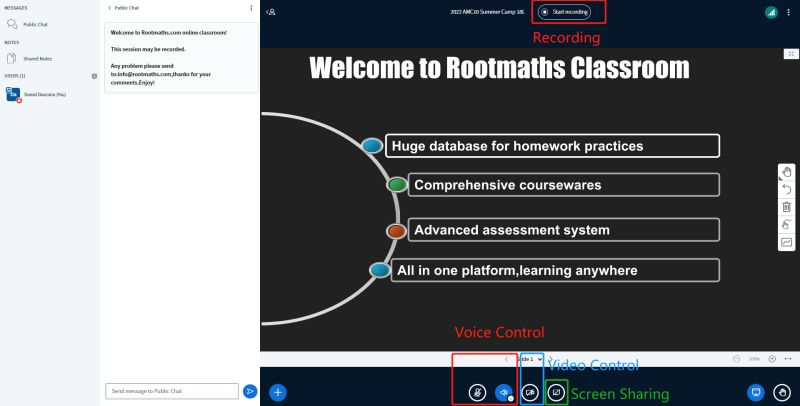Open the top-right three-dot options menu
Screen dimensions: 800x406
click(x=788, y=12)
